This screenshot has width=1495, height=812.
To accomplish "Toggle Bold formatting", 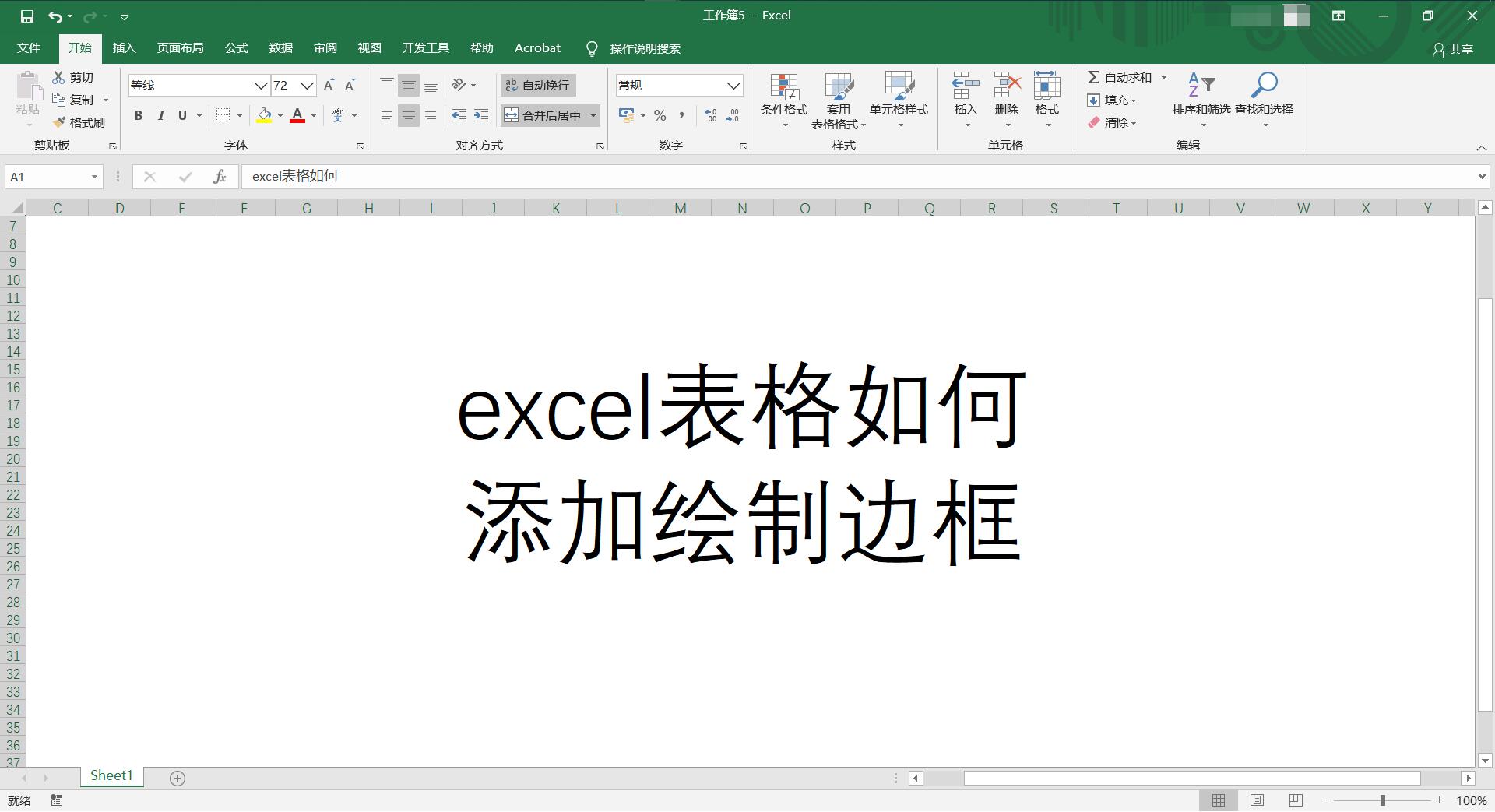I will (x=139, y=115).
